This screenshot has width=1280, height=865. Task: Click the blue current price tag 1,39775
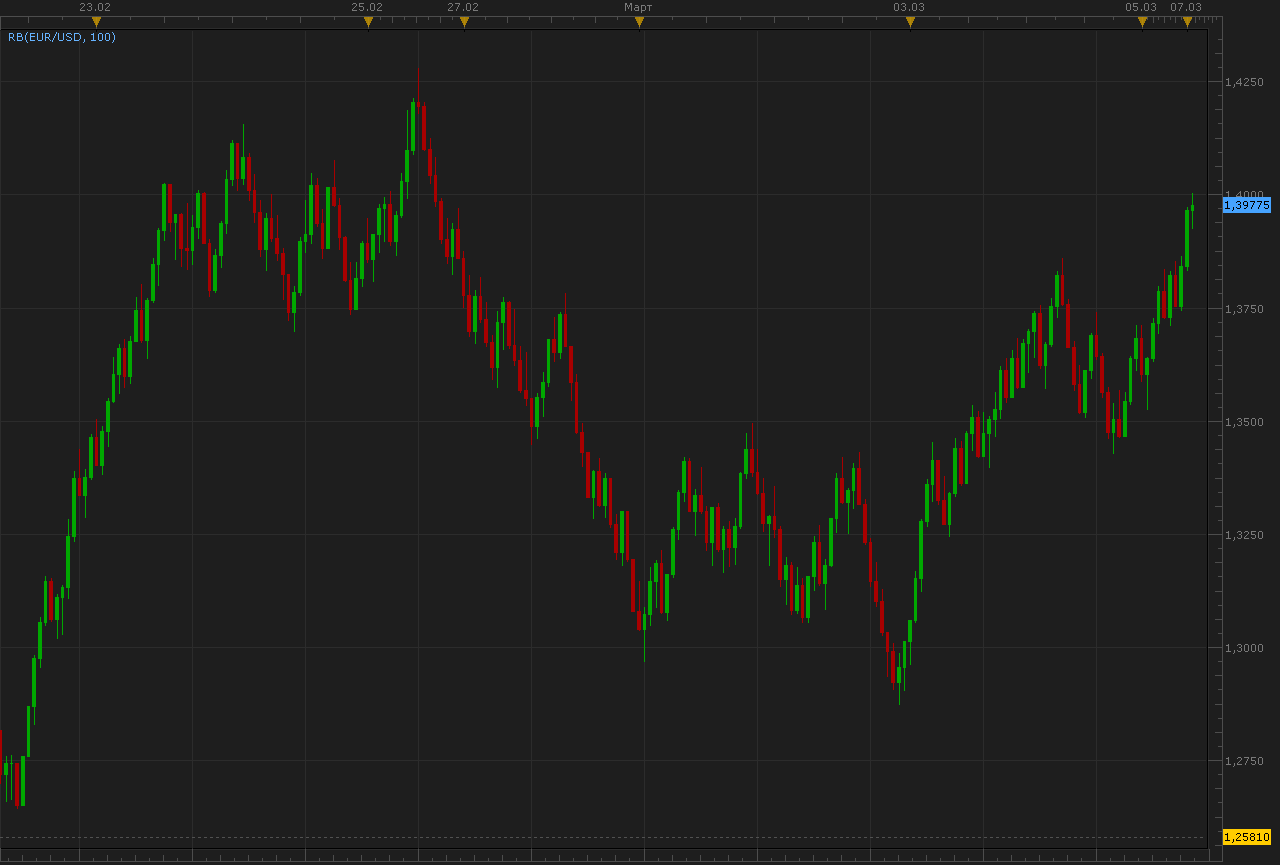pyautogui.click(x=1247, y=205)
